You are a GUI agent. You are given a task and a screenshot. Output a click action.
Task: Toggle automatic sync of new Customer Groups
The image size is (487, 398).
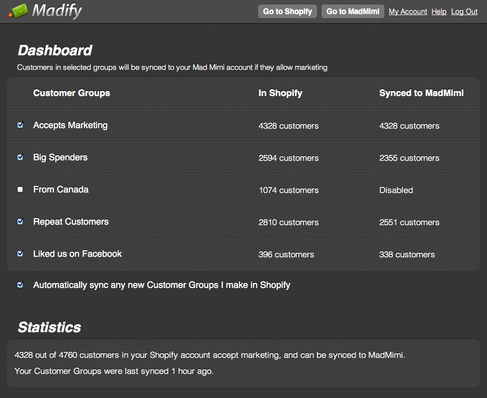pos(20,285)
